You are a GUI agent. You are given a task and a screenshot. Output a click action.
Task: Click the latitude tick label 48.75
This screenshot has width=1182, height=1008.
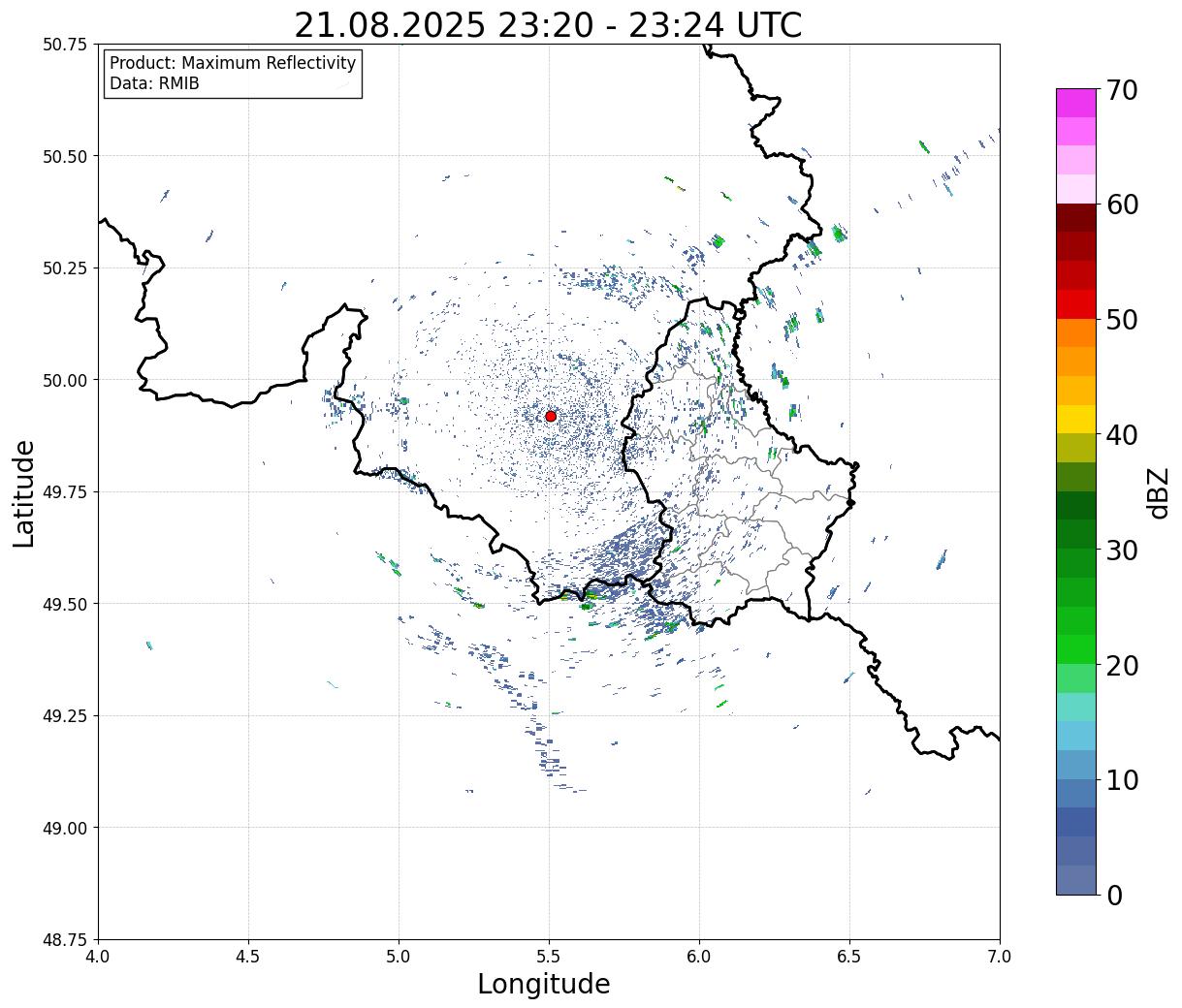pos(64,940)
